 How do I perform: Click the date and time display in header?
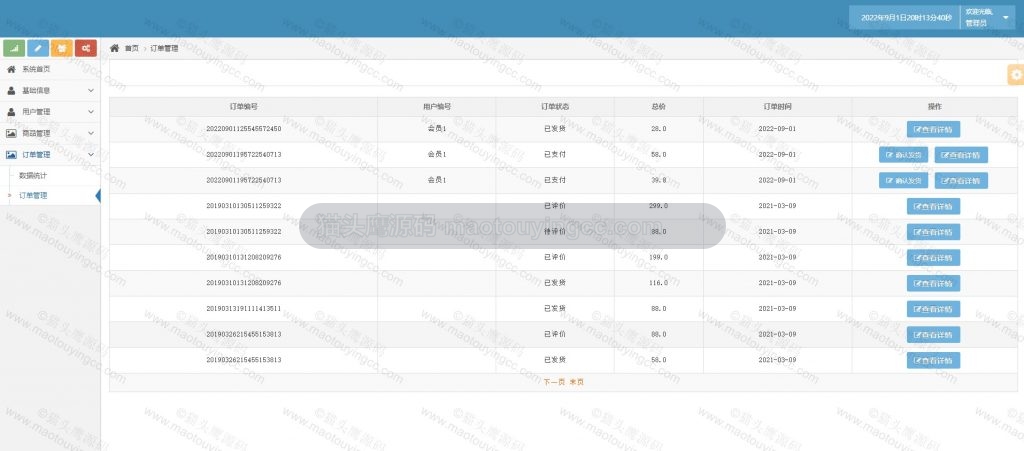pos(905,18)
